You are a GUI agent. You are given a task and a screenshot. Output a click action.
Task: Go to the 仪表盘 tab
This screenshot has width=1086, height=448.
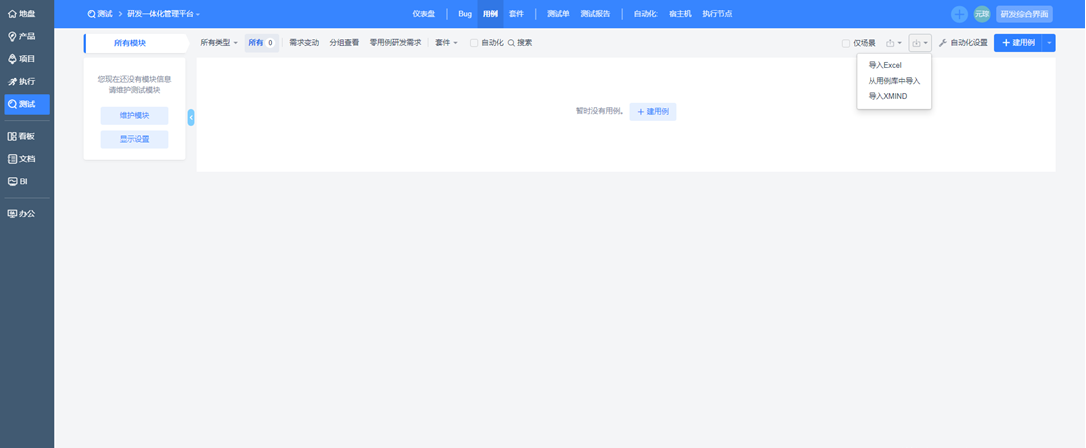[x=424, y=14]
